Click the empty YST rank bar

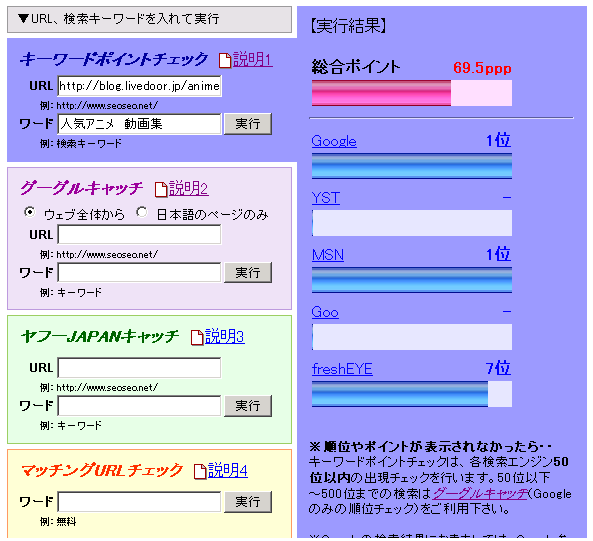coord(412,223)
